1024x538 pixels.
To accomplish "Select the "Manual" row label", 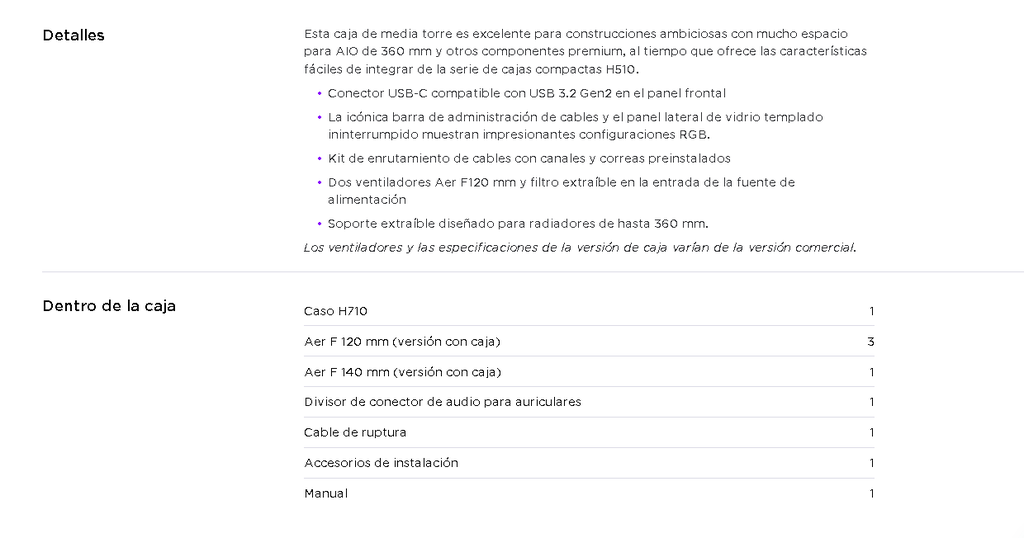I will (326, 493).
